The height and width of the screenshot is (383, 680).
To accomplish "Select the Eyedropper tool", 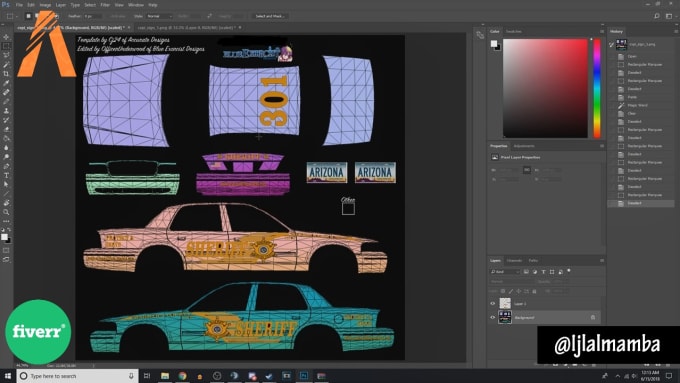I will click(6, 82).
